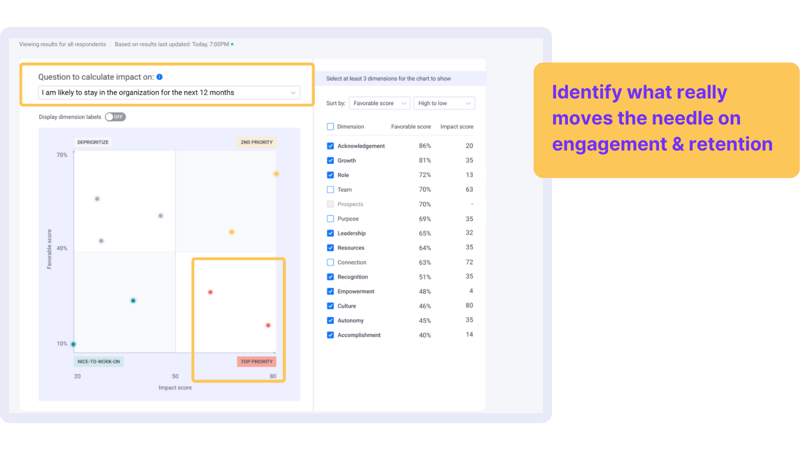Uncheck the Leadership checkbox
The height and width of the screenshot is (450, 800).
coord(330,233)
